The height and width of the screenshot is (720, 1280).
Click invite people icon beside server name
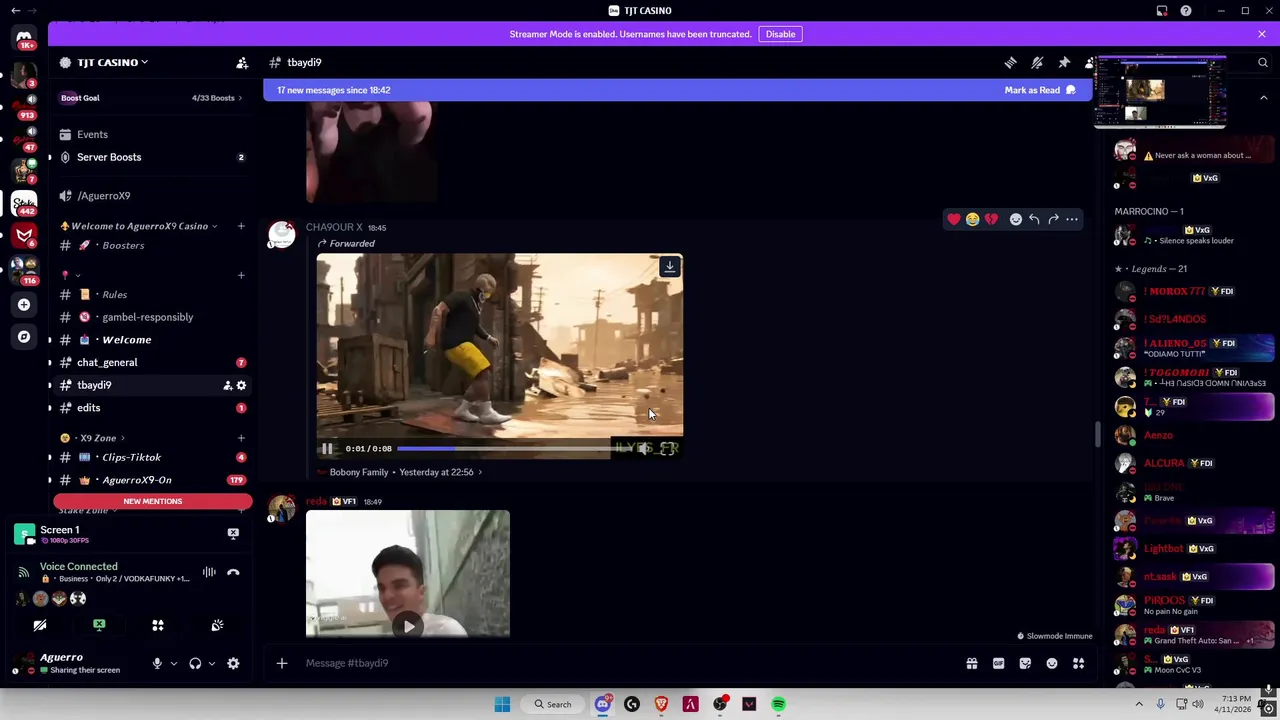pos(241,62)
